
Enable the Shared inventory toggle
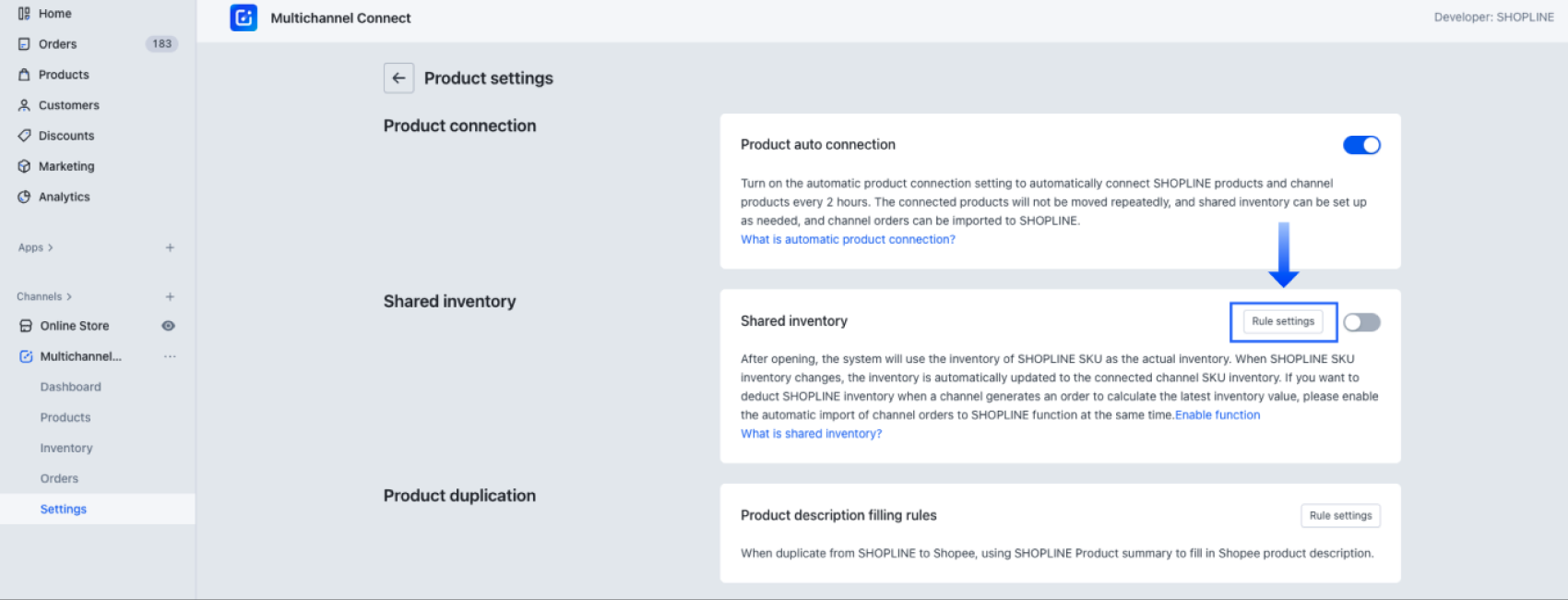(1361, 322)
